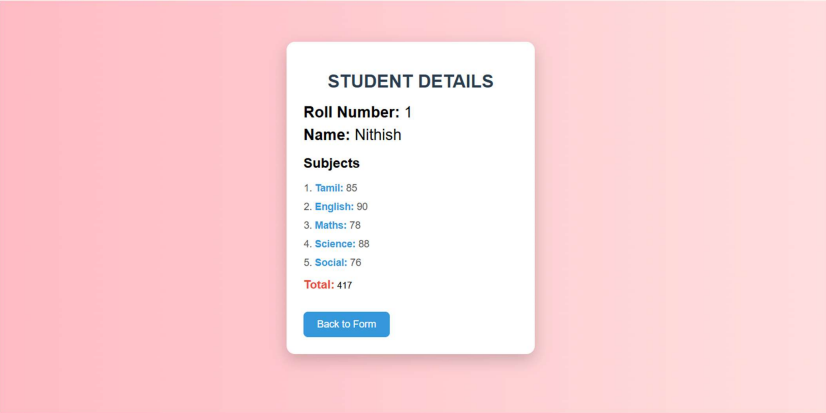Click the Maths subject label
The height and width of the screenshot is (413, 826).
pyautogui.click(x=330, y=226)
